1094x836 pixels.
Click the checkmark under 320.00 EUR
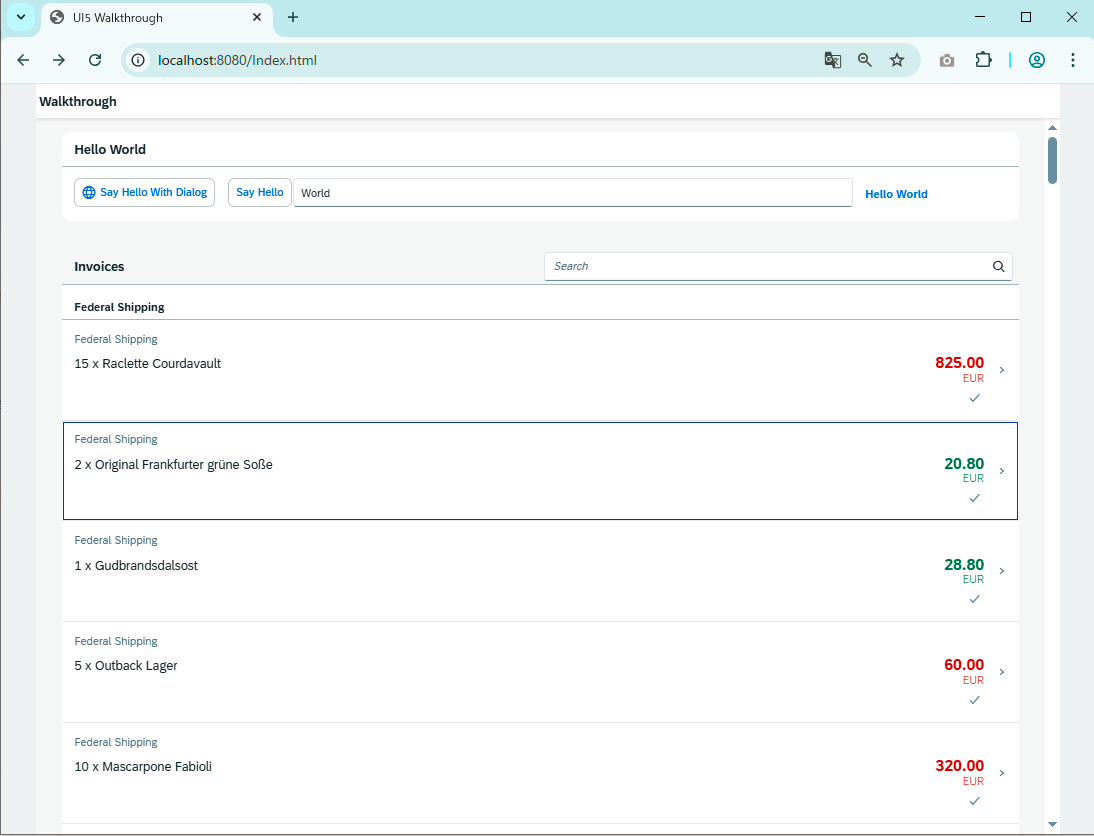click(975, 801)
